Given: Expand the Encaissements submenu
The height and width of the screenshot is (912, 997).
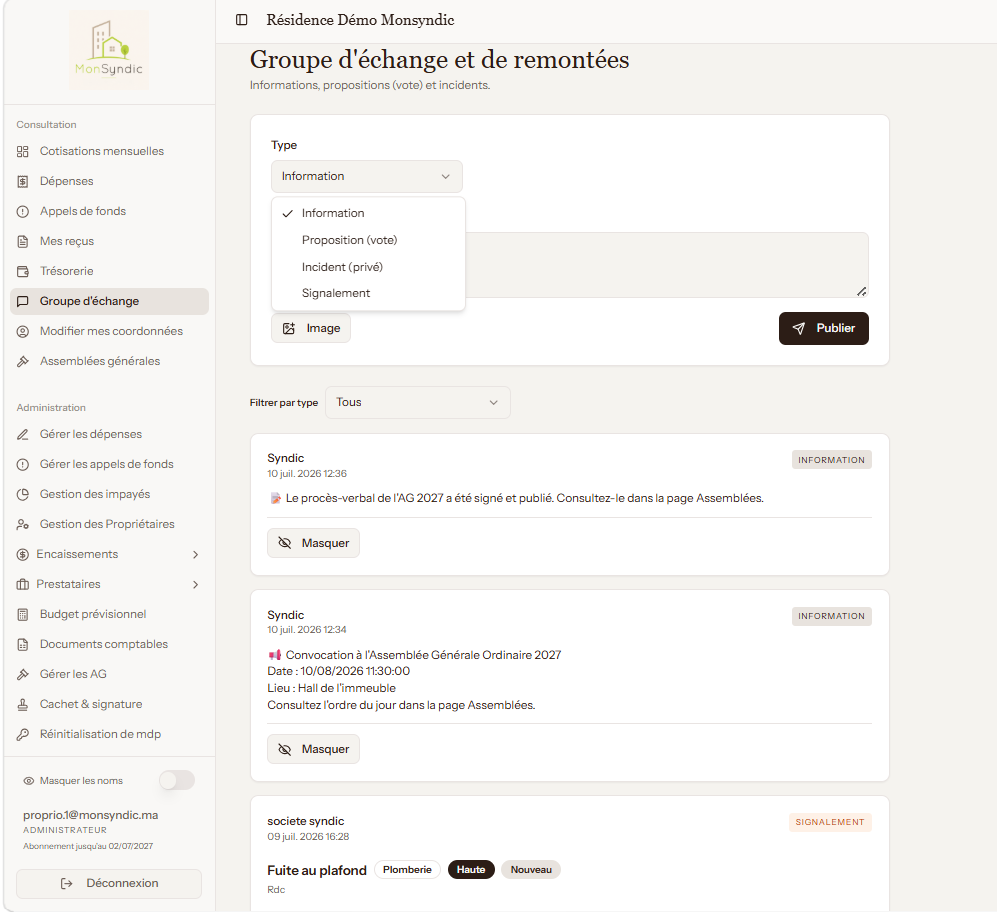Looking at the screenshot, I should (x=196, y=555).
